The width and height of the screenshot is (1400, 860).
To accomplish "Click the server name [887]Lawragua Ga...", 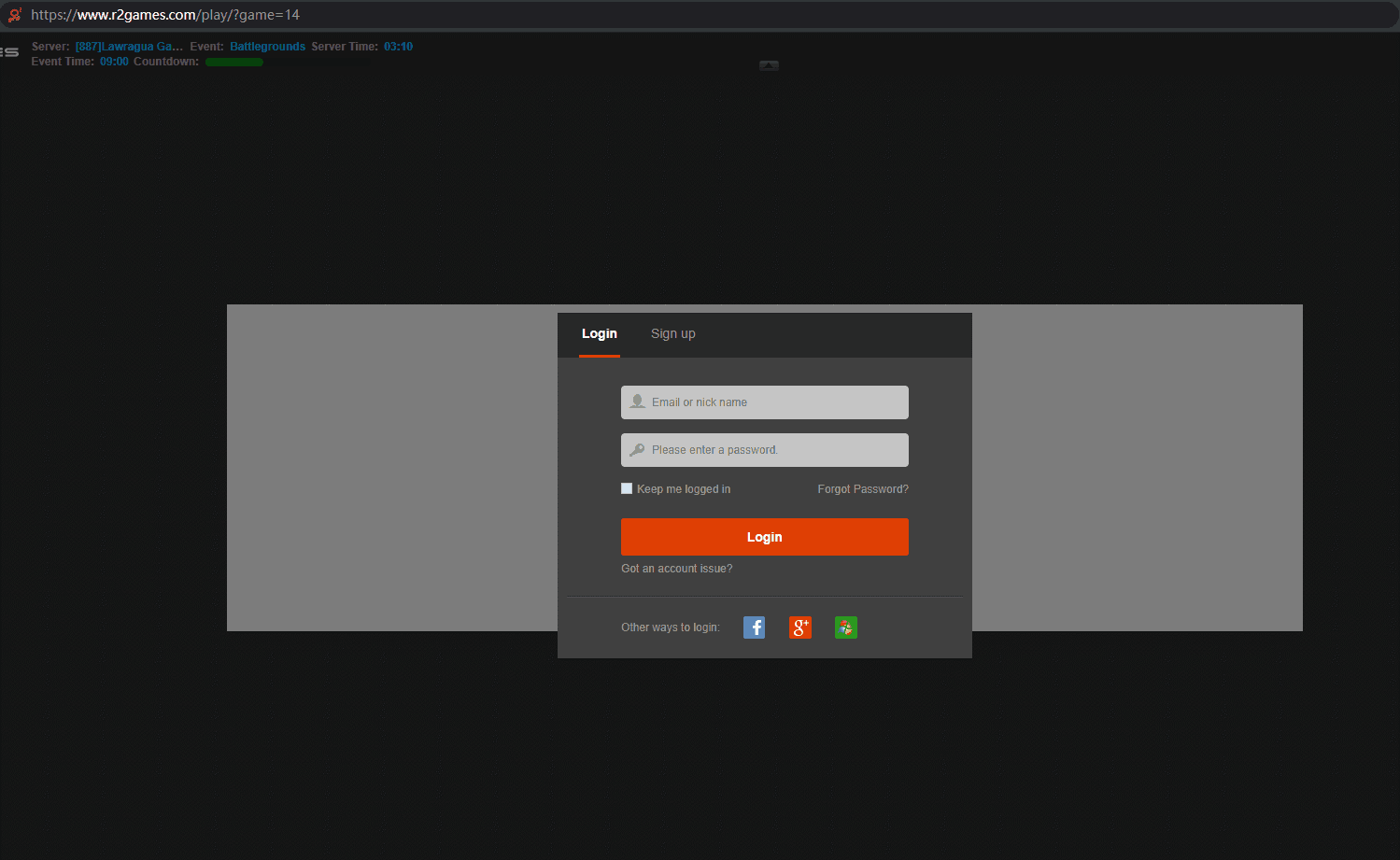I will point(129,47).
